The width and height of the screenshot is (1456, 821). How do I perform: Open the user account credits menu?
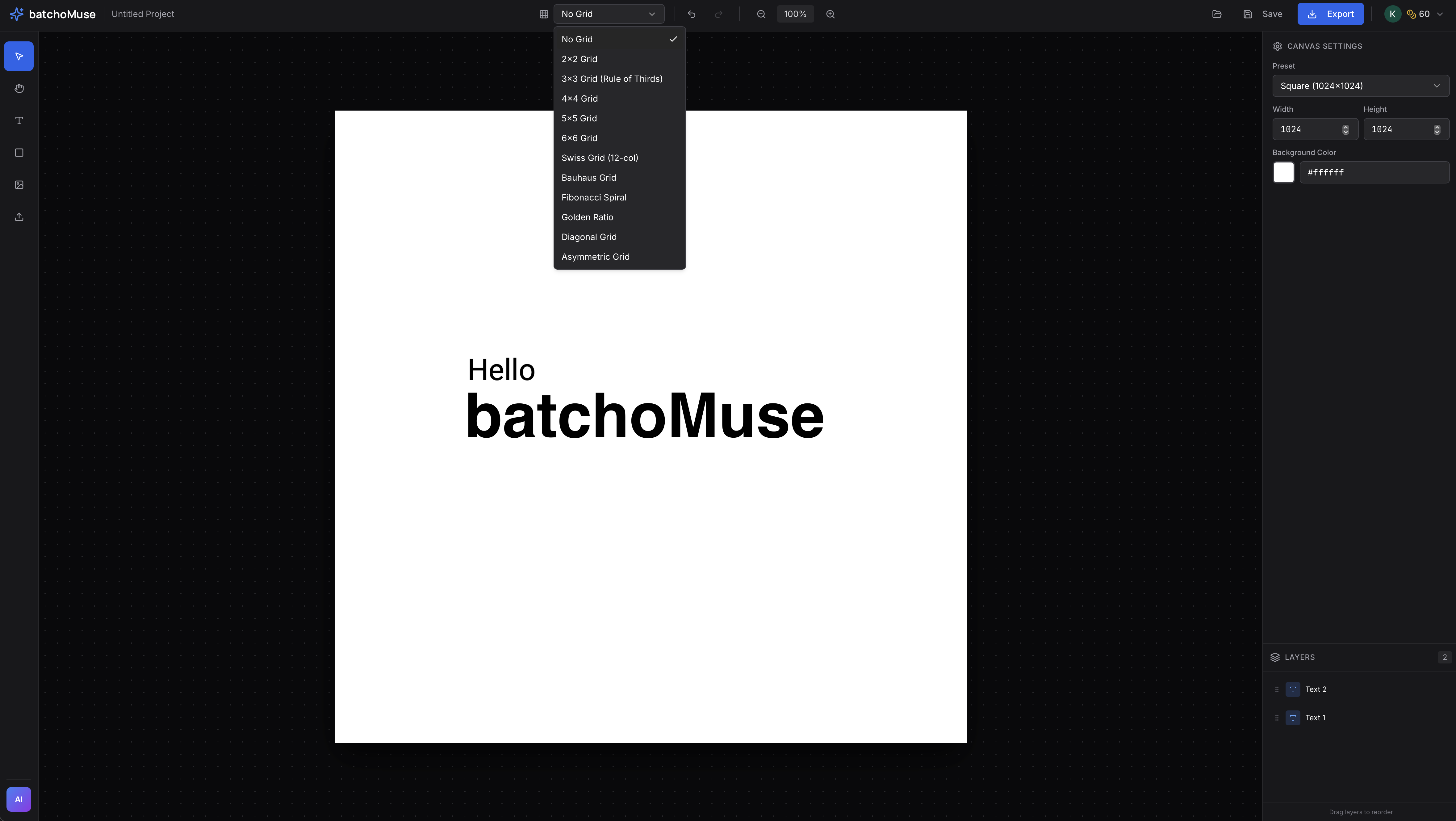pos(1415,14)
